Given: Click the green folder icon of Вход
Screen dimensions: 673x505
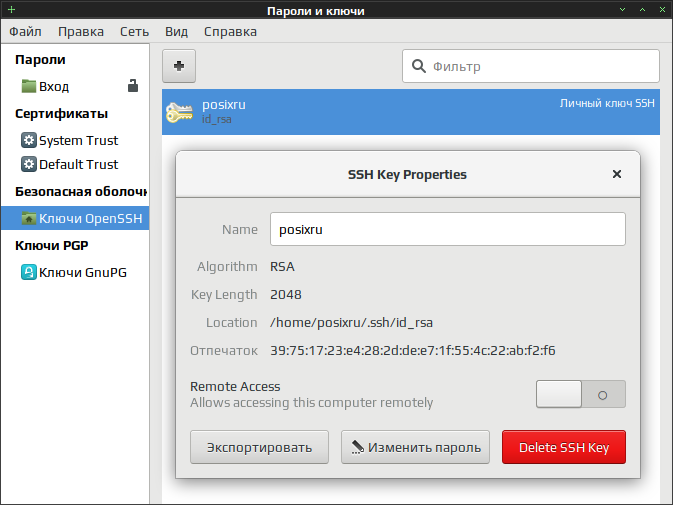Looking at the screenshot, I should [29, 86].
